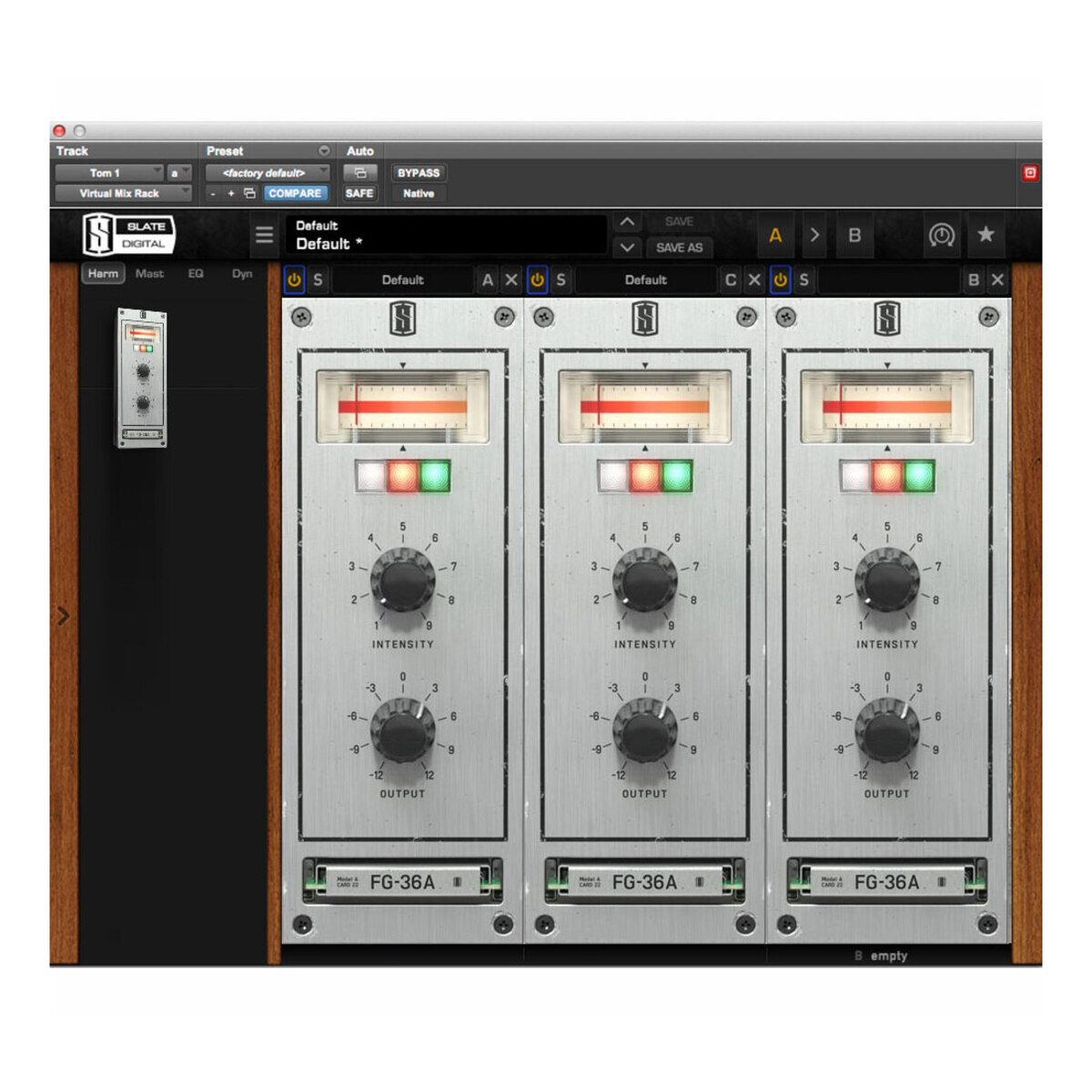Switch to the Dyn module tab

pyautogui.click(x=242, y=274)
